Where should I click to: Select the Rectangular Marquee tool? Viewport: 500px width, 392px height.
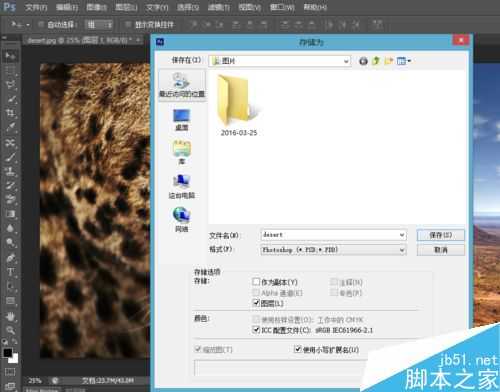pos(10,70)
